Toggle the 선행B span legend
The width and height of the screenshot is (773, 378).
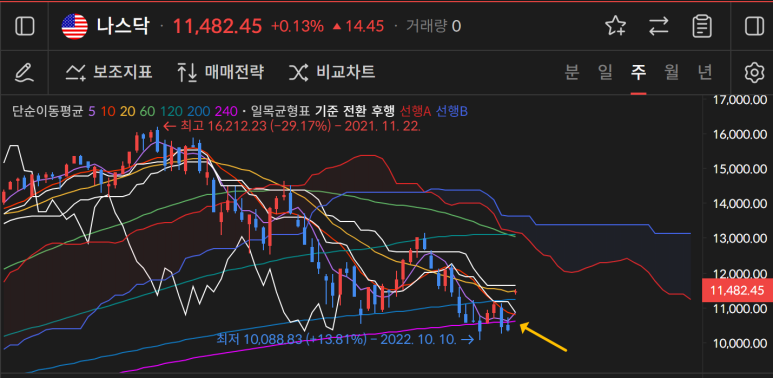[452, 111]
